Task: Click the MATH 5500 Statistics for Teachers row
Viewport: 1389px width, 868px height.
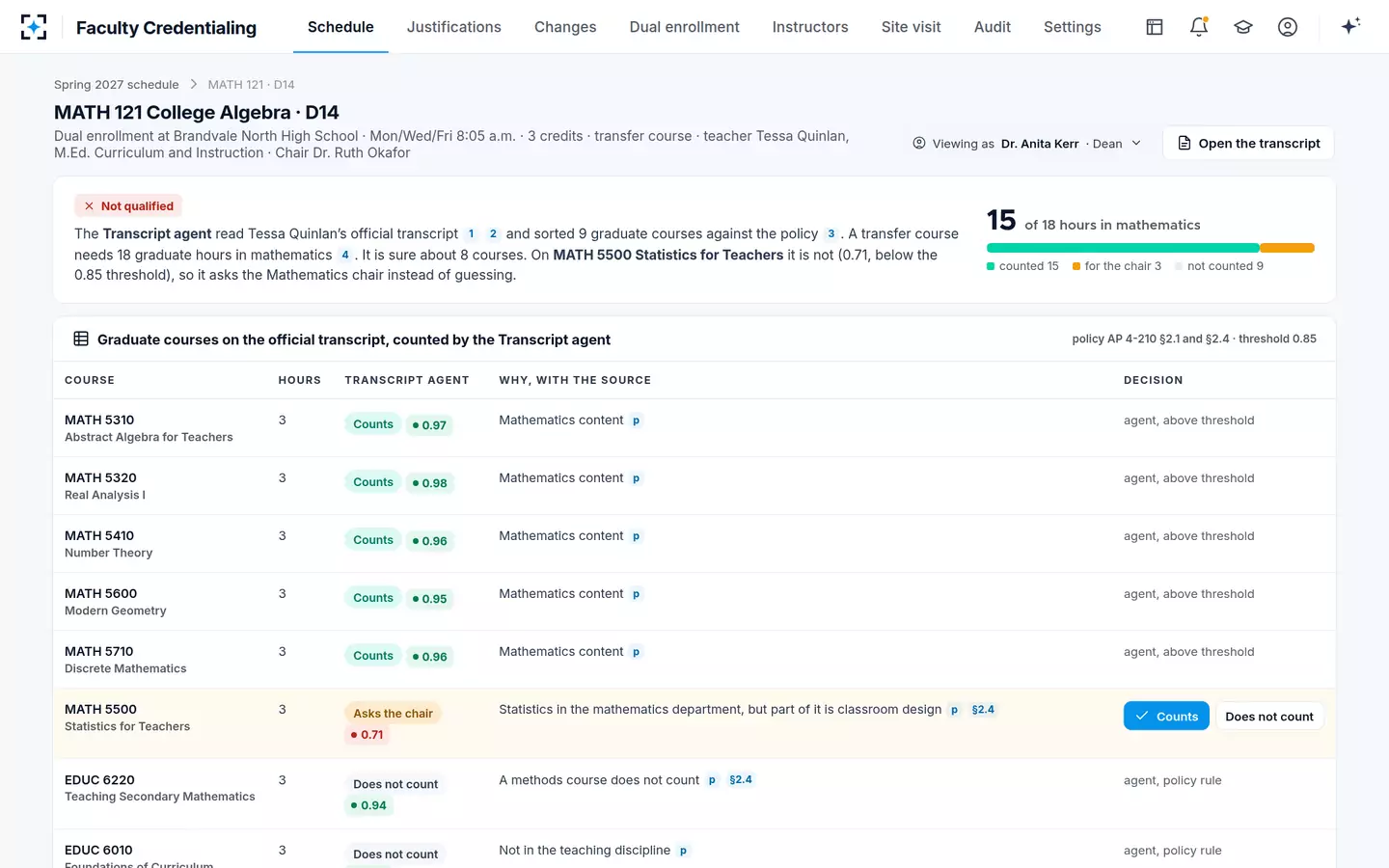Action: 694,723
